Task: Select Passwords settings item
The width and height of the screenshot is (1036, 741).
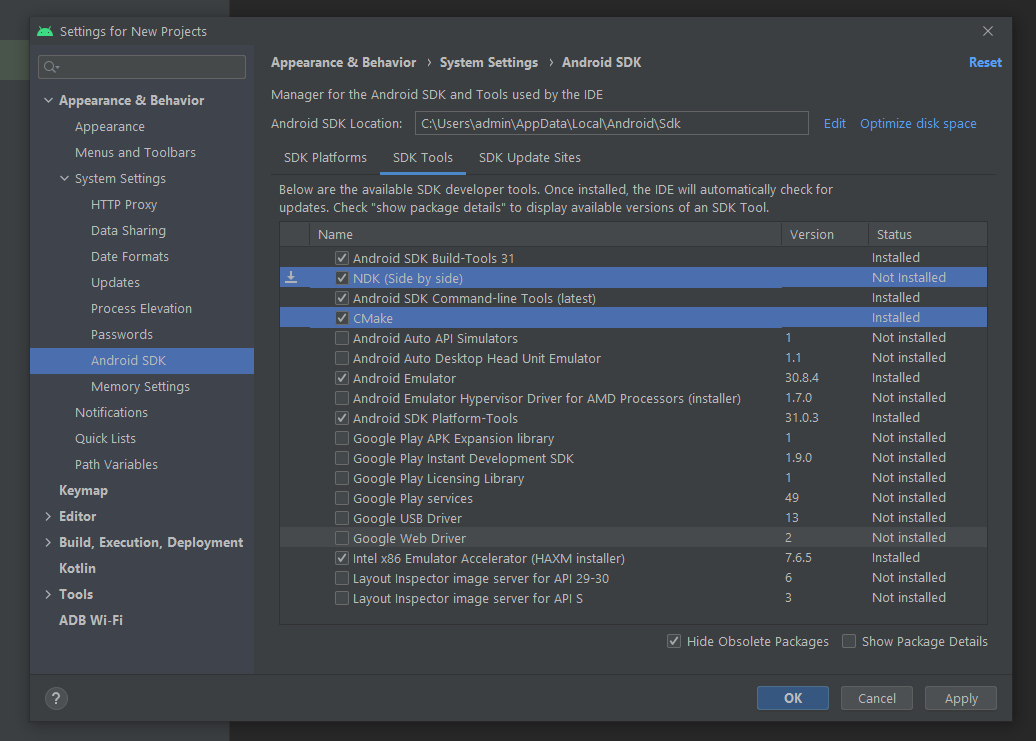Action: 122,335
